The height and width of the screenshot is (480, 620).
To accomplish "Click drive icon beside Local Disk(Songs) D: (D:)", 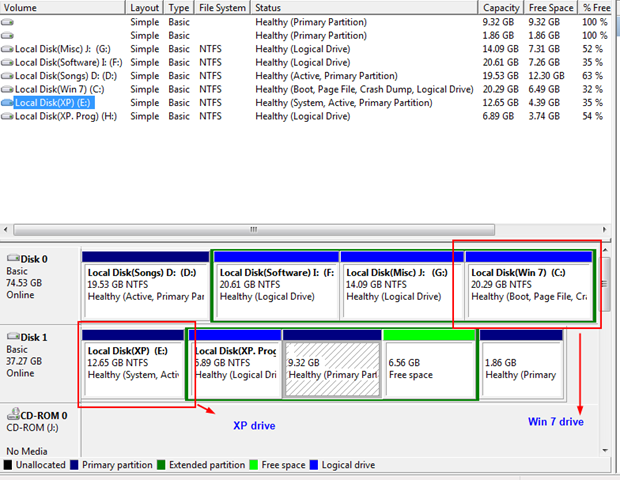I will [7, 76].
